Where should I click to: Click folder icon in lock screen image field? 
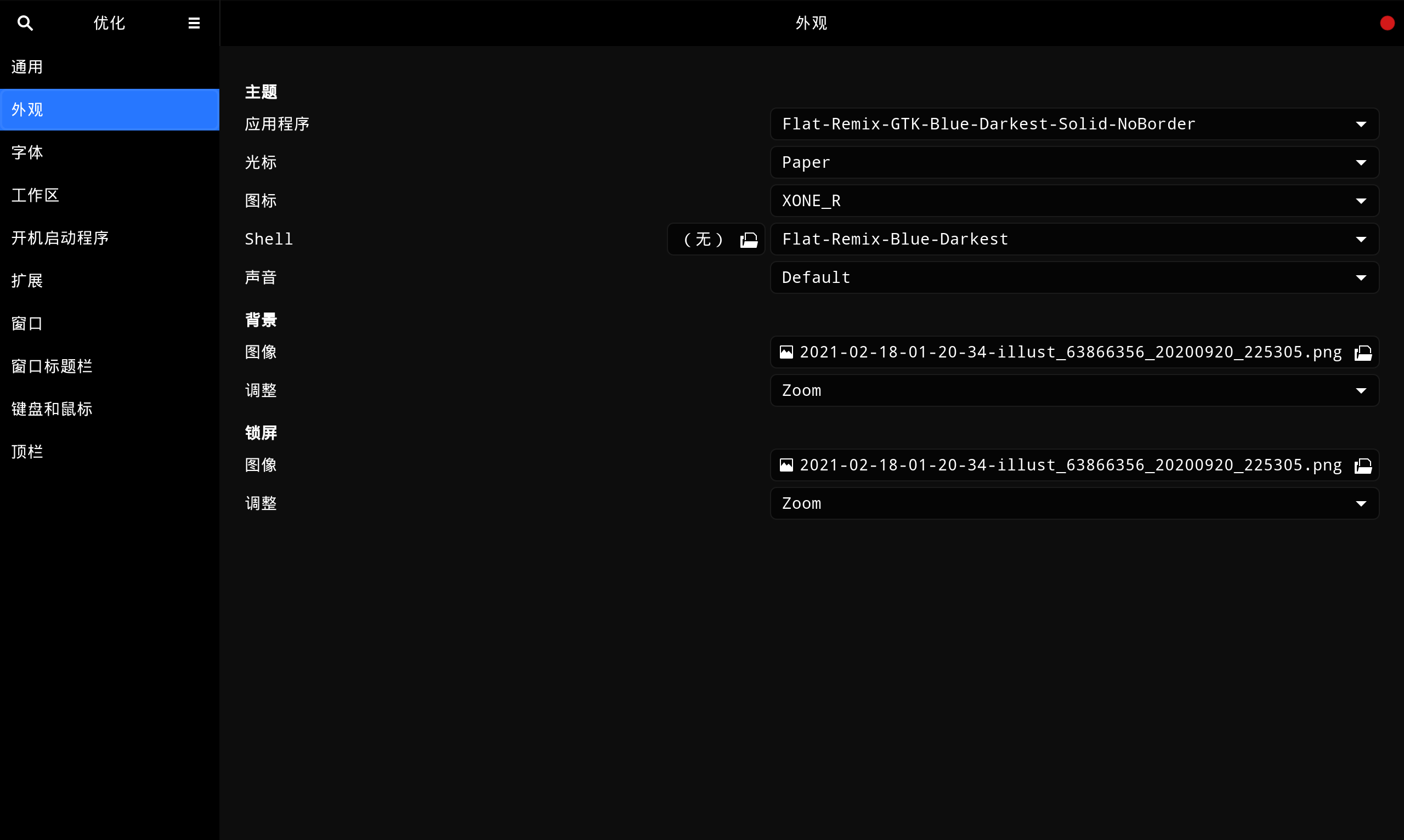point(1363,466)
